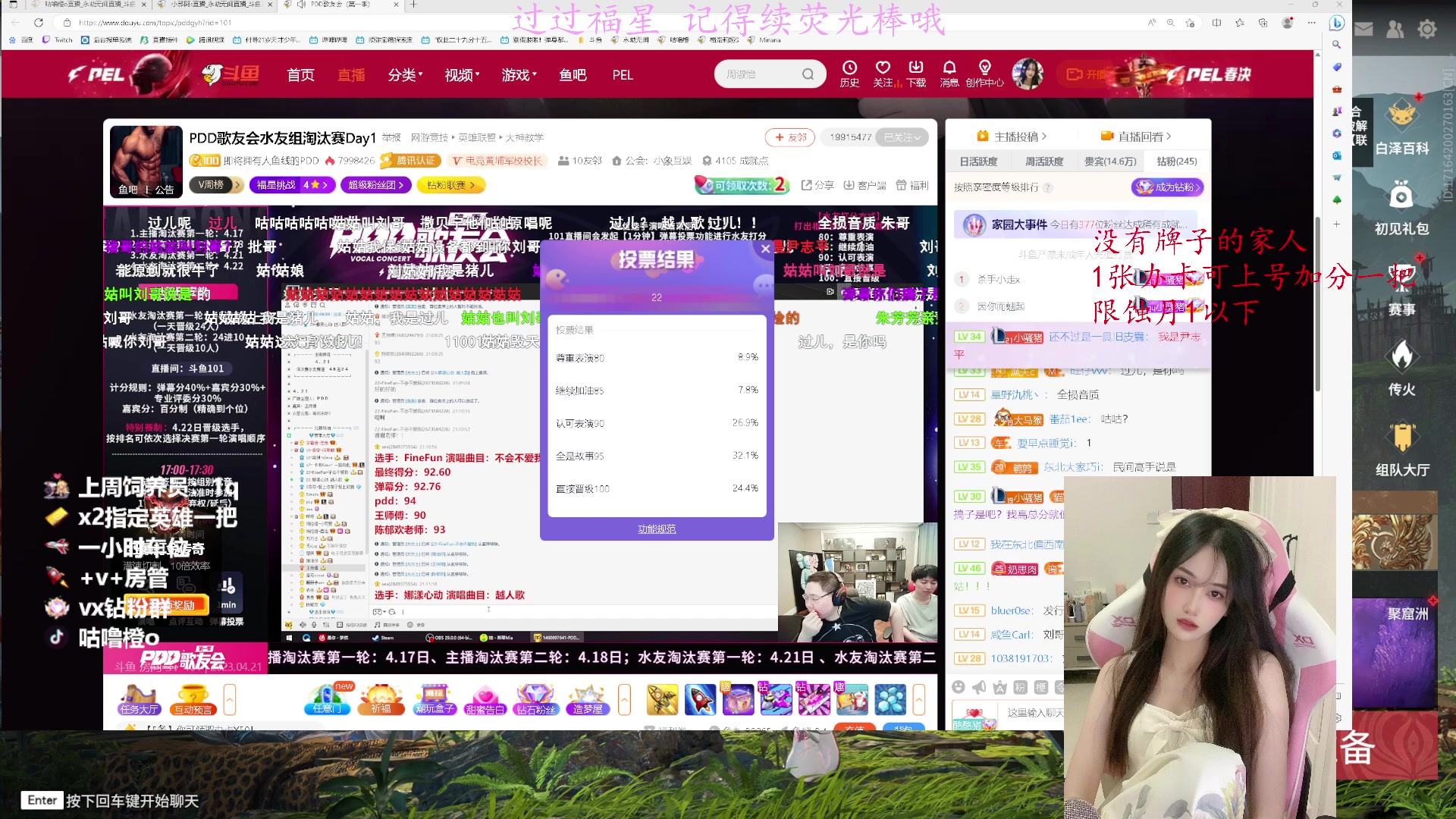1456x819 pixels.
Task: Click the 下载 (download) icon in top bar
Action: click(x=915, y=74)
